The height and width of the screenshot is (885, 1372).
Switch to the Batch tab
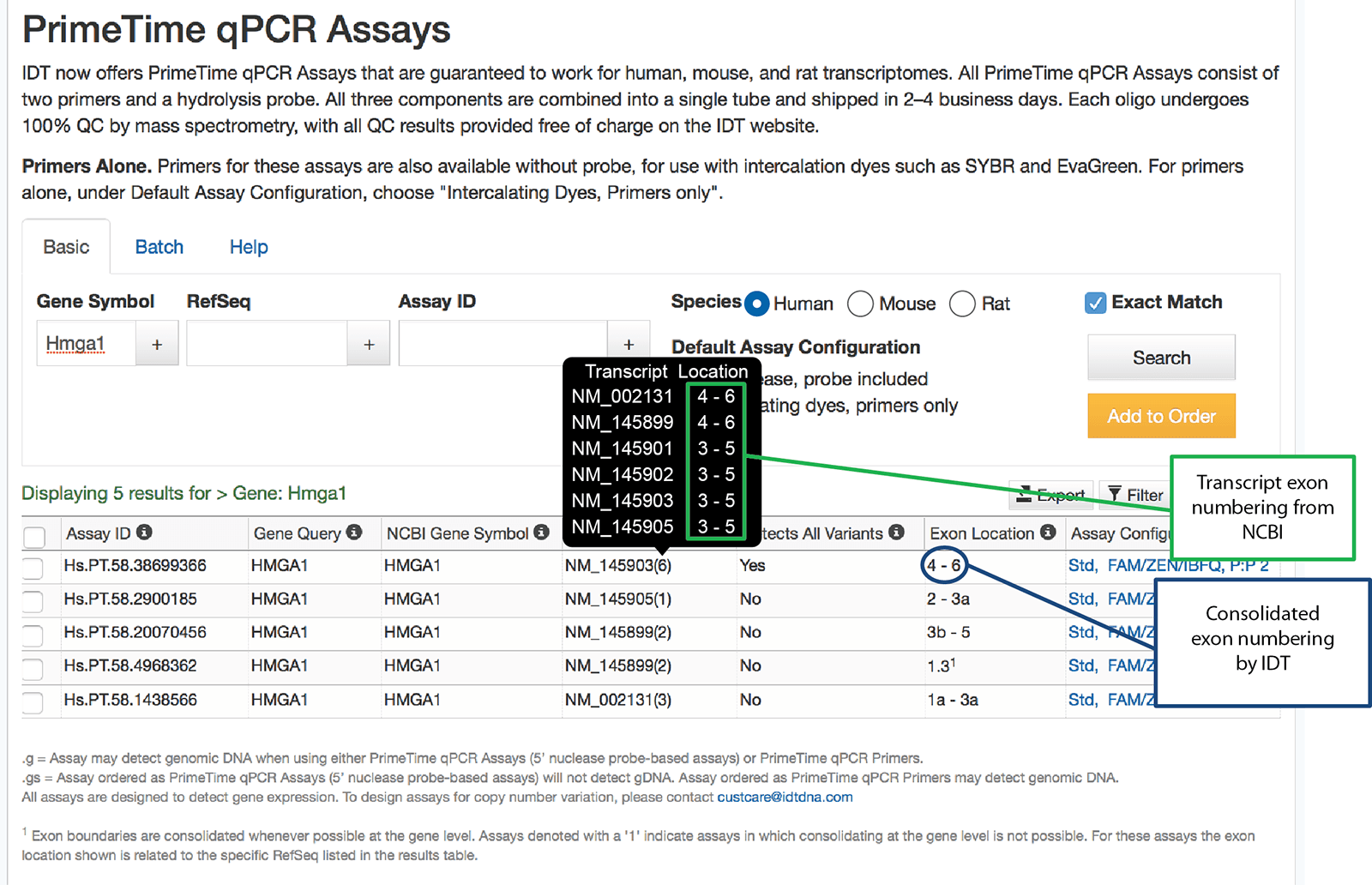point(159,247)
